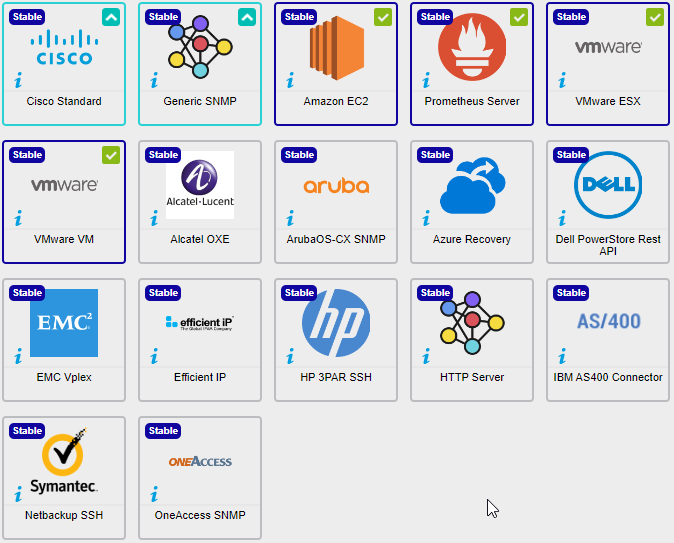This screenshot has width=674, height=543.
Task: Click the Amazon EC2 orange logo
Action: coord(337,47)
